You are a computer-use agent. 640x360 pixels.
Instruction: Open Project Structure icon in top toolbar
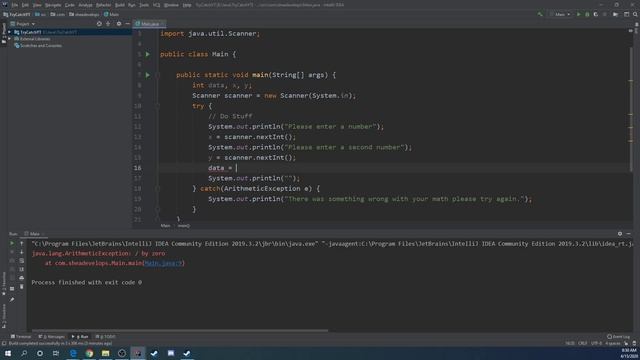(616, 14)
